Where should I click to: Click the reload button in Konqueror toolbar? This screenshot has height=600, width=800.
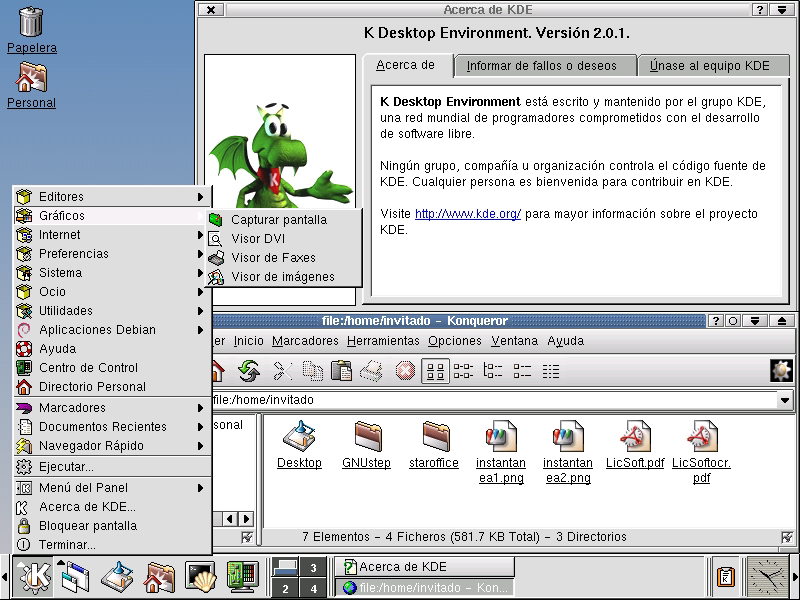[248, 371]
